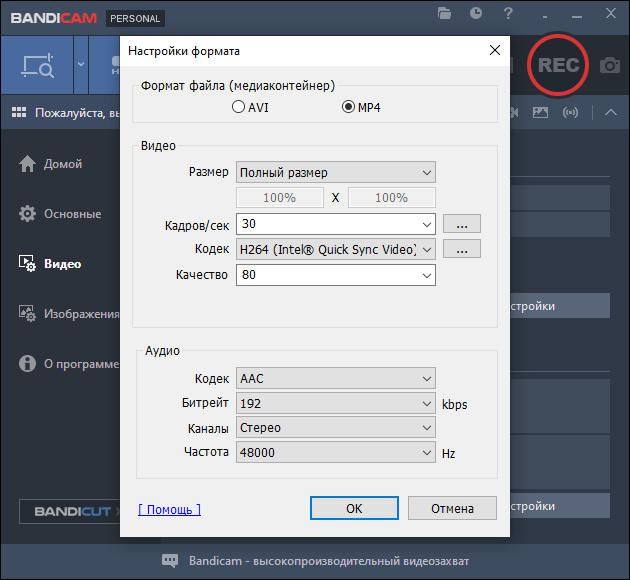Image resolution: width=630 pixels, height=580 pixels.
Task: Minimize Bandicam to tray with the small dash
Action: pos(545,17)
